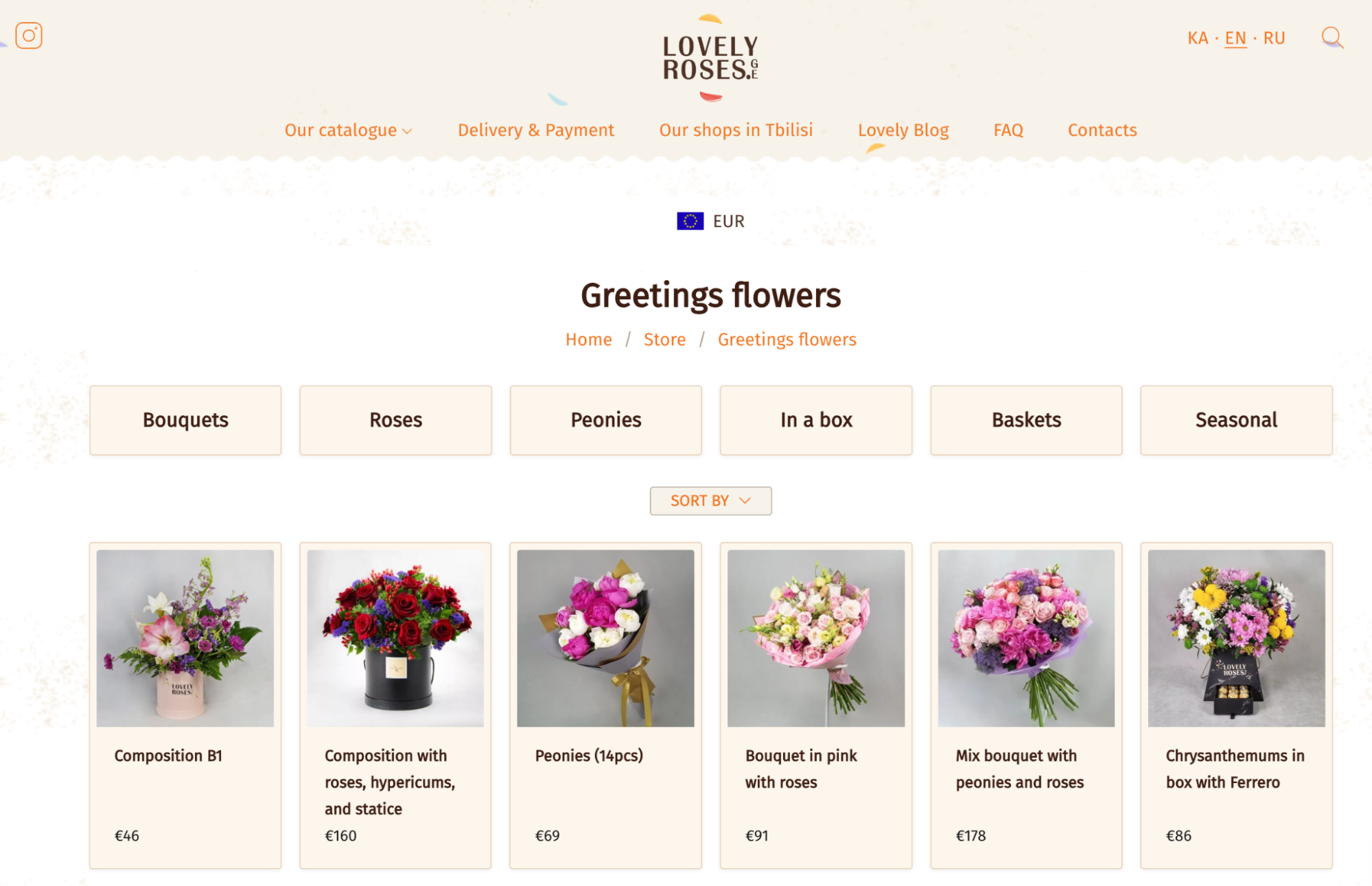Open the Instagram icon link
1372x886 pixels.
(x=29, y=36)
